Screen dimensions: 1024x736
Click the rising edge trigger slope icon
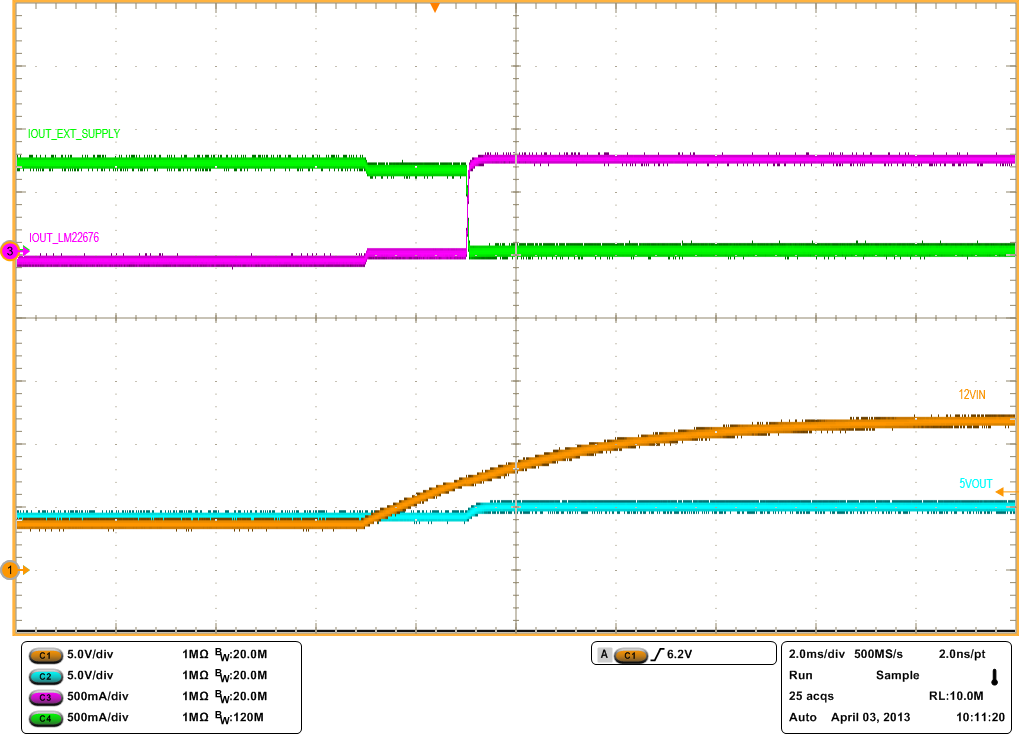[657, 654]
